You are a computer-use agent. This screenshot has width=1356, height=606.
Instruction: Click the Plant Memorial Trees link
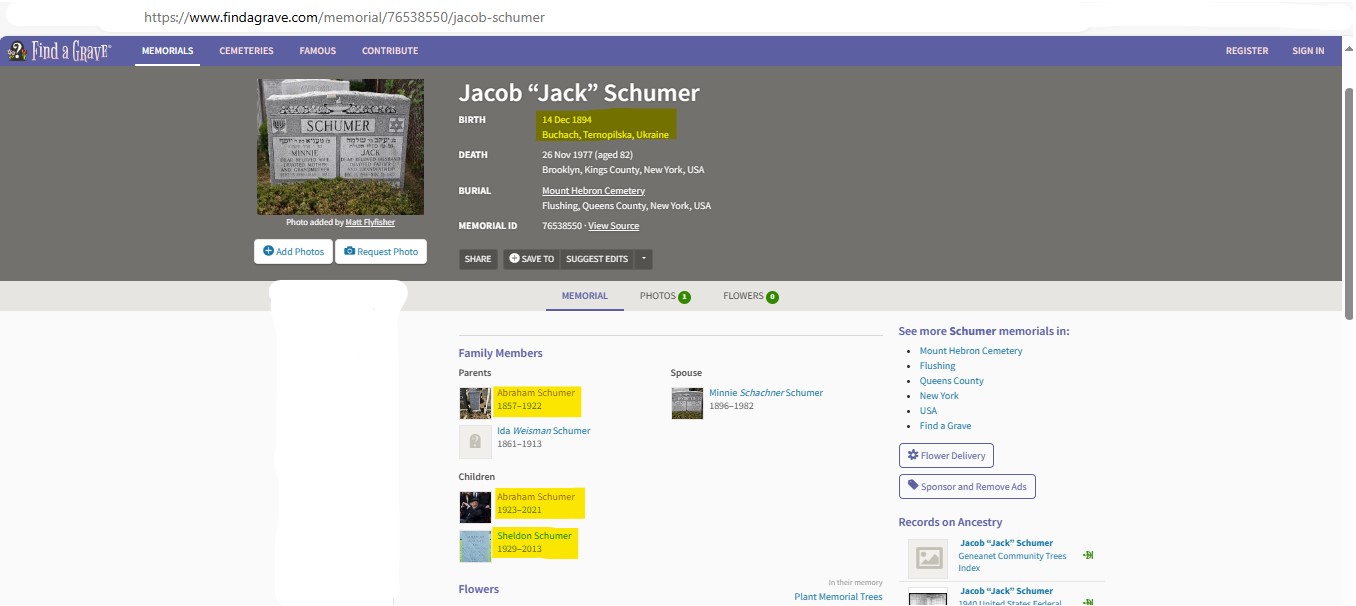coord(839,597)
